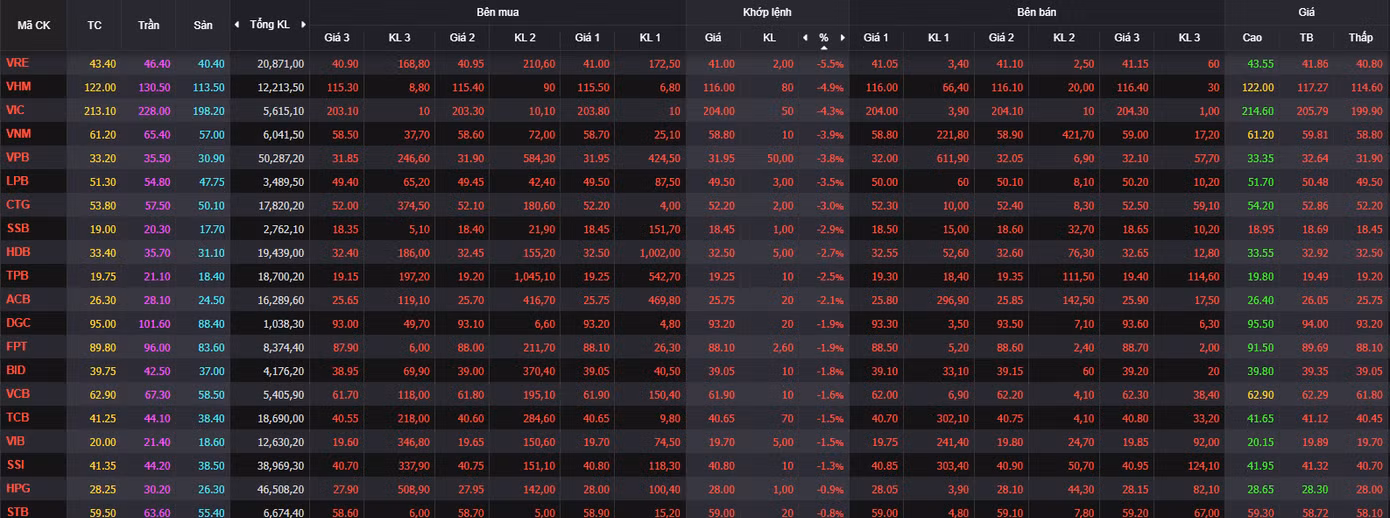
Task: Sort by the TC column header
Action: click(95, 24)
